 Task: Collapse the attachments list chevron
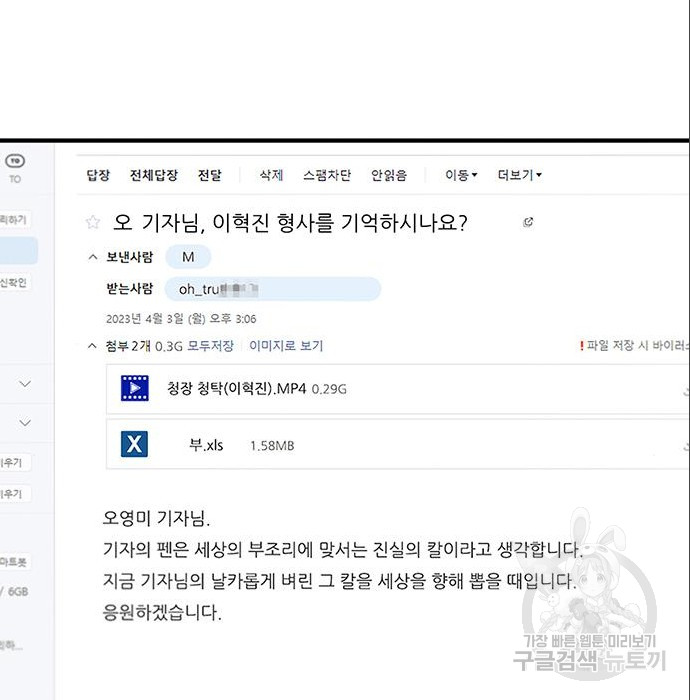pyautogui.click(x=93, y=346)
